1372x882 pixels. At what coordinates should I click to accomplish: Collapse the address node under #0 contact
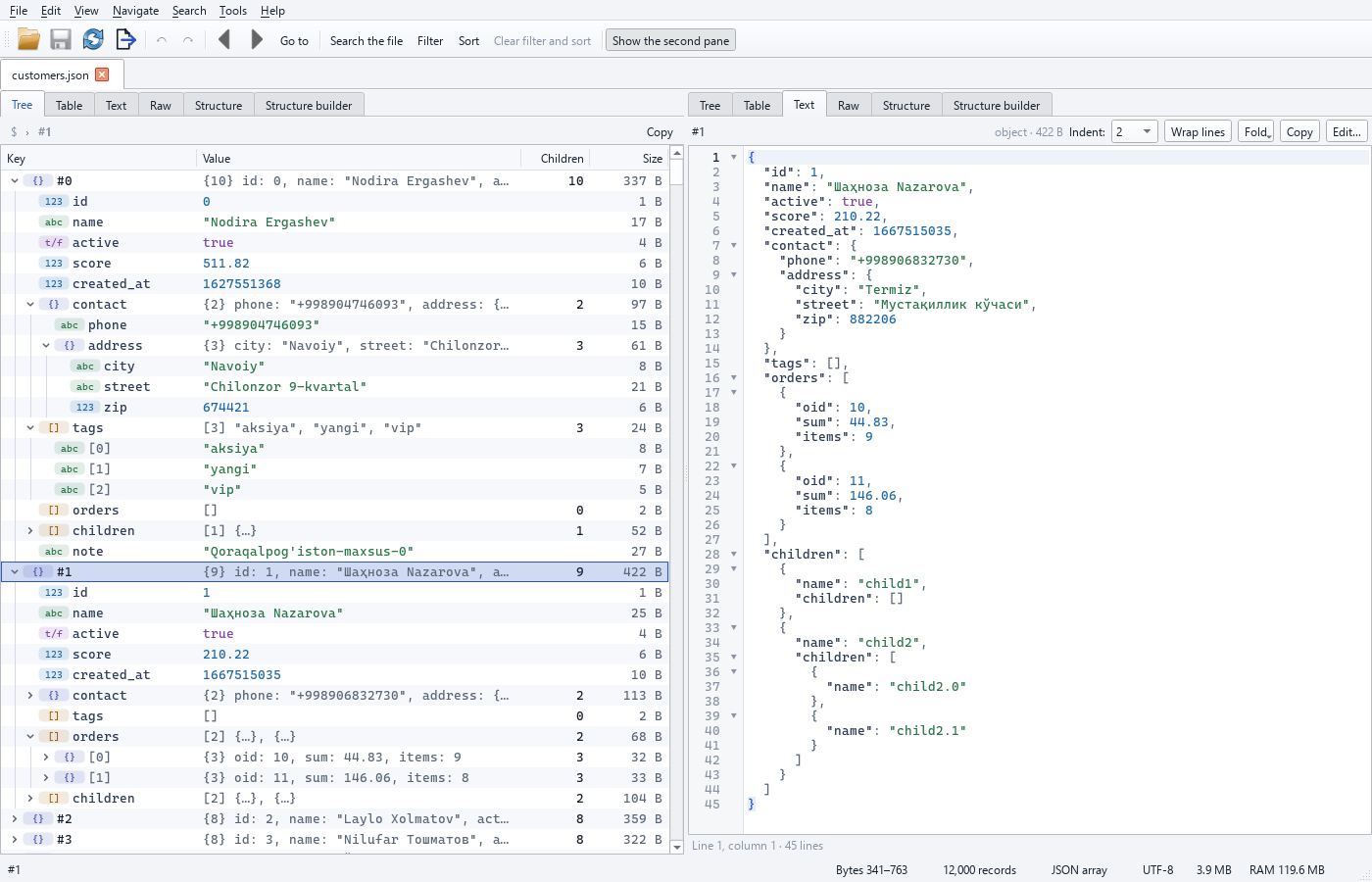pos(46,346)
